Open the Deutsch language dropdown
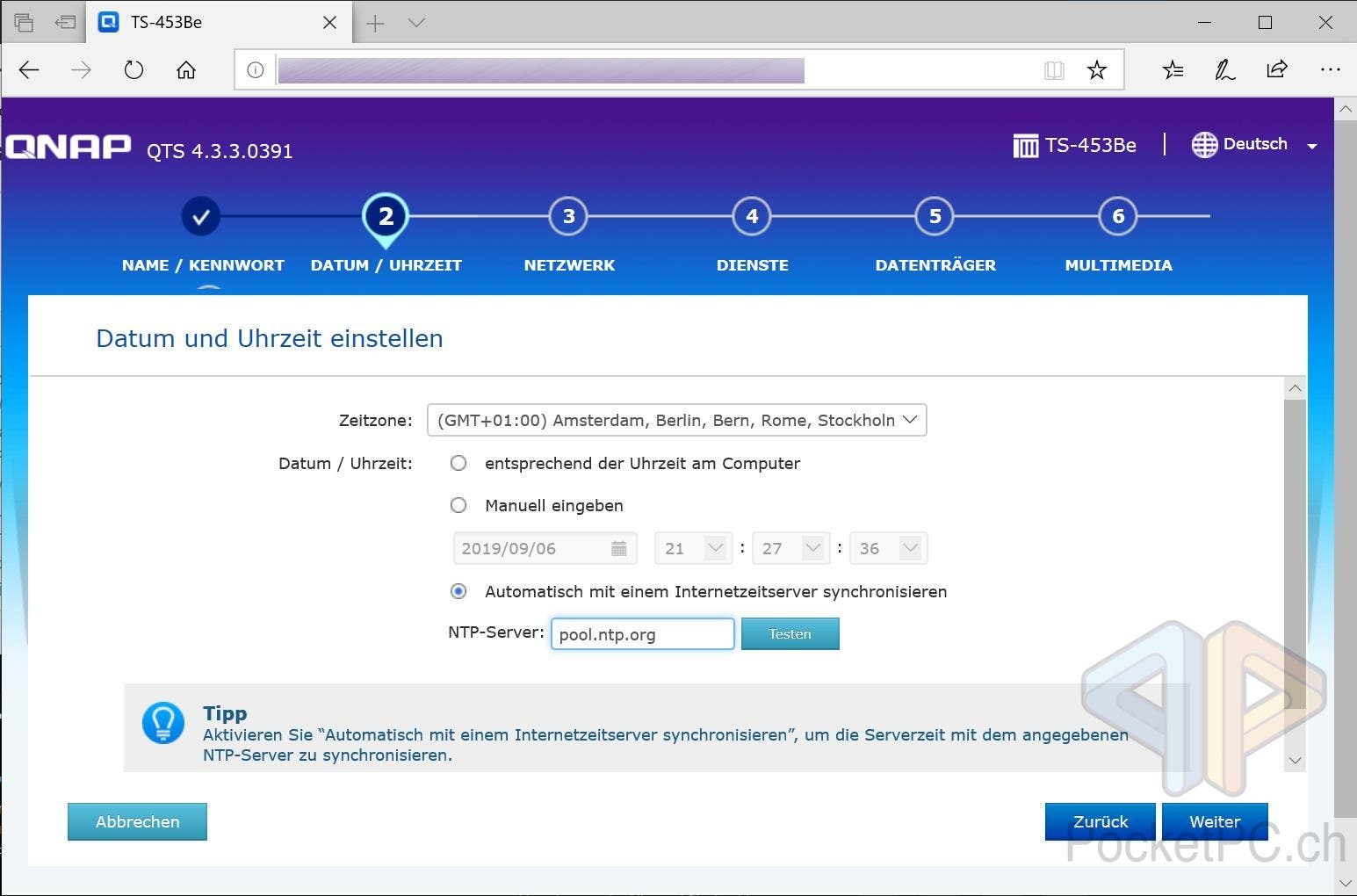This screenshot has height=896, width=1357. 1254,145
